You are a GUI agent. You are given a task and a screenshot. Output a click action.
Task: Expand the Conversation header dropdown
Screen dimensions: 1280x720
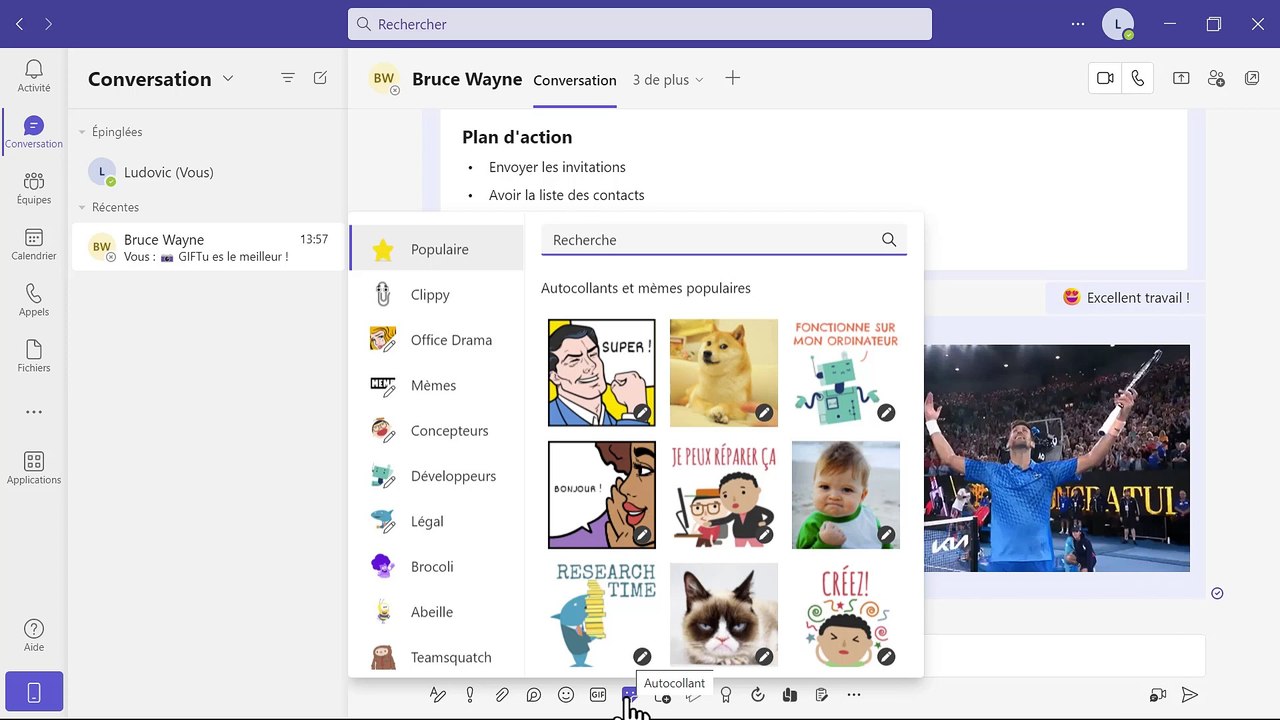click(x=228, y=78)
